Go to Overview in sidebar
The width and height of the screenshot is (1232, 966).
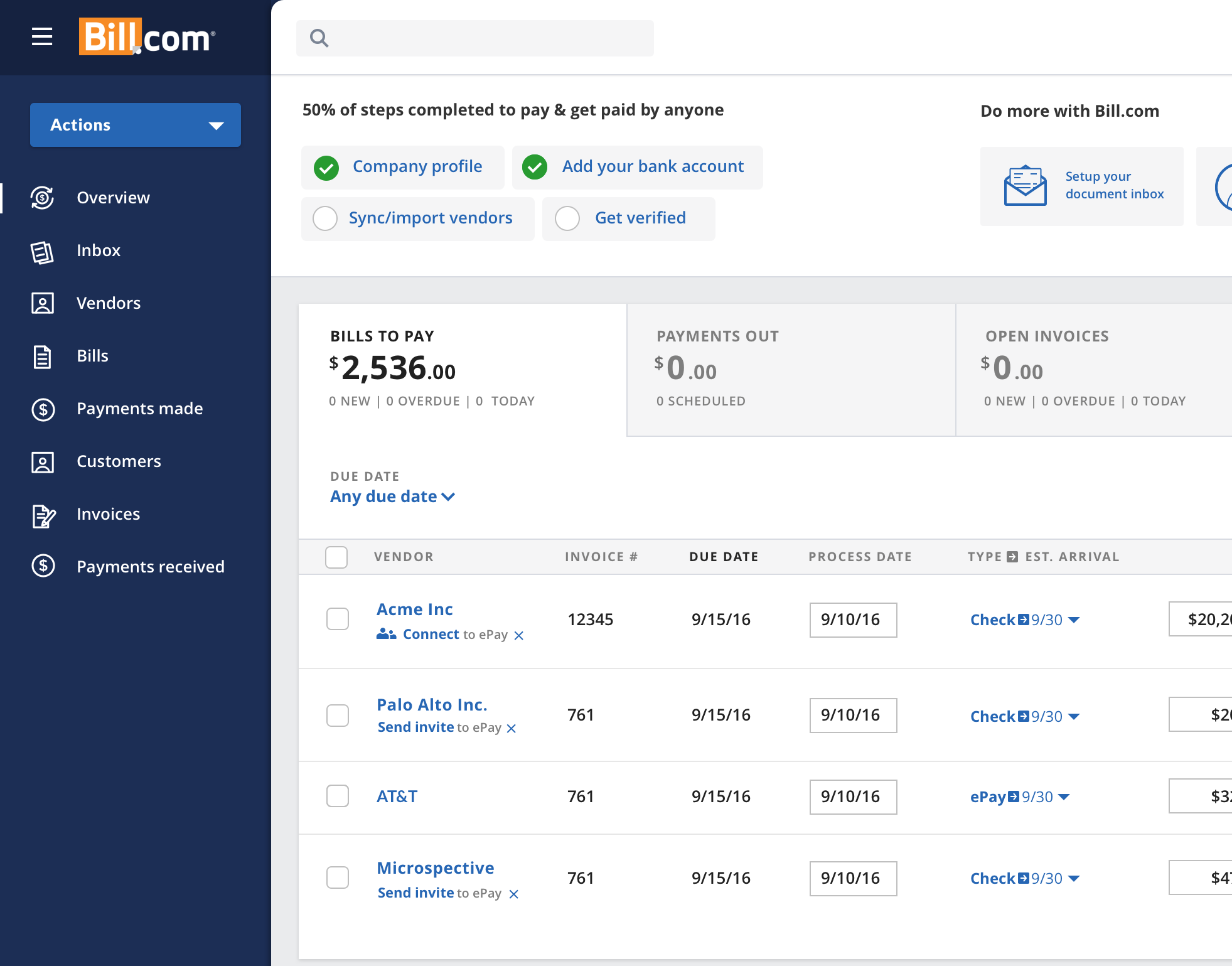(113, 198)
